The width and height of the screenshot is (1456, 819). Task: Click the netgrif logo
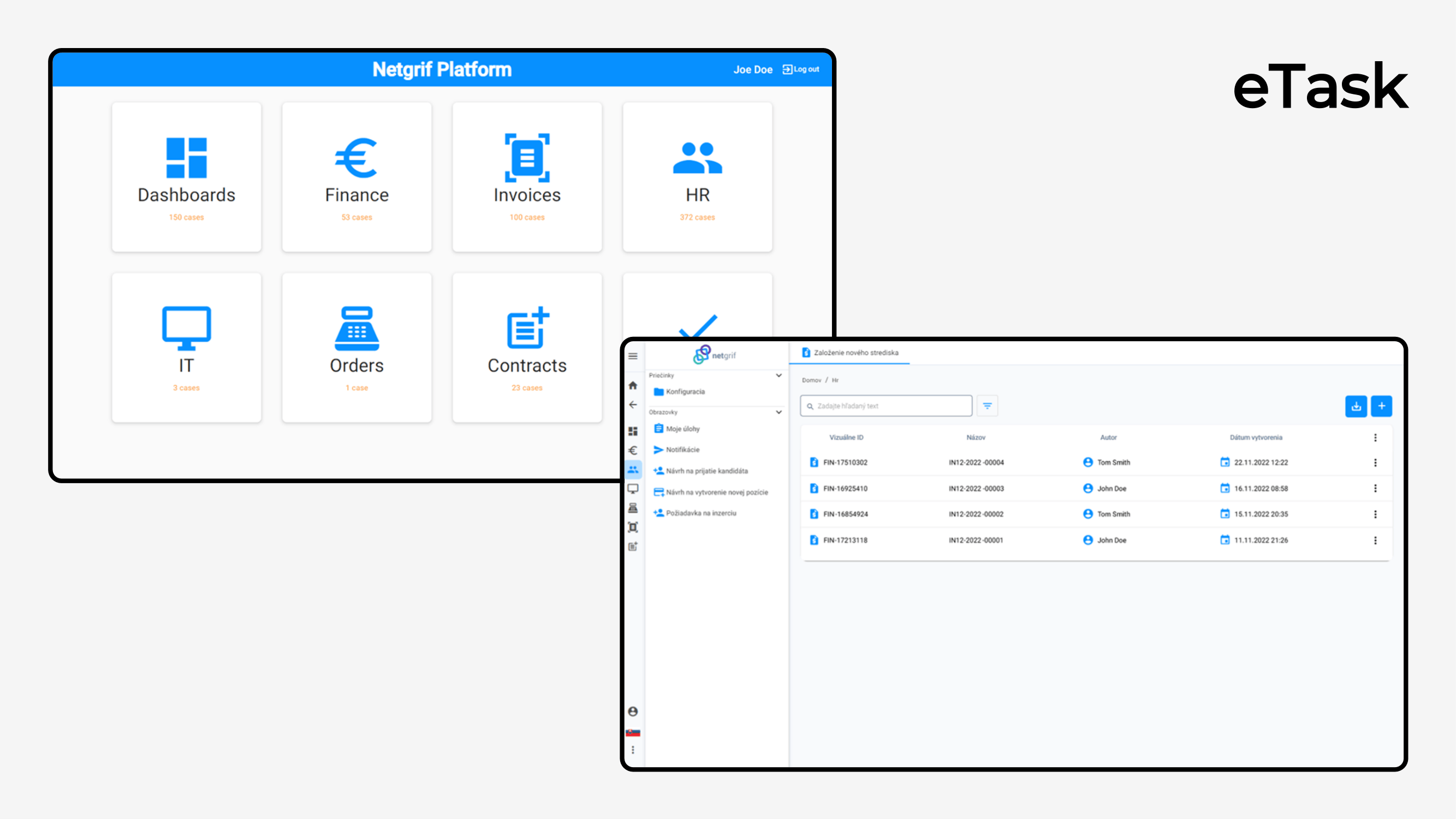point(715,355)
